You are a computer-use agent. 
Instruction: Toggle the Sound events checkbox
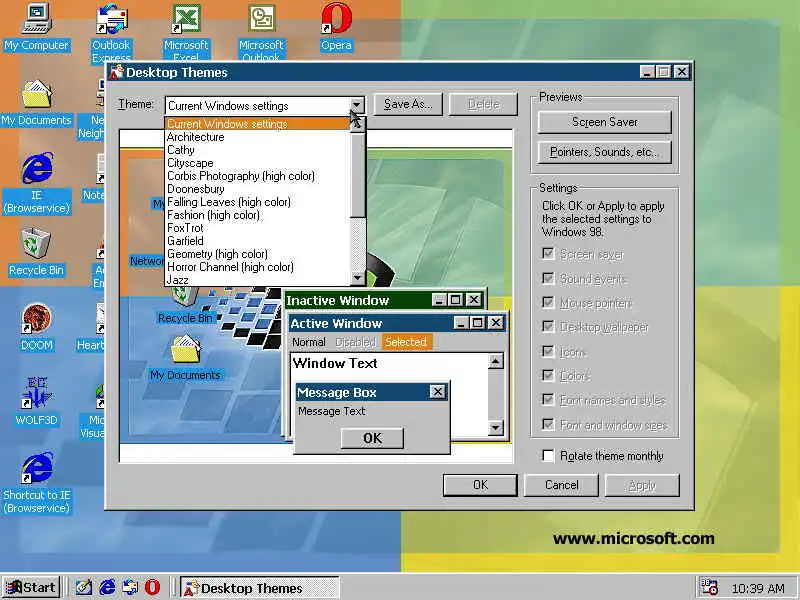coord(548,278)
